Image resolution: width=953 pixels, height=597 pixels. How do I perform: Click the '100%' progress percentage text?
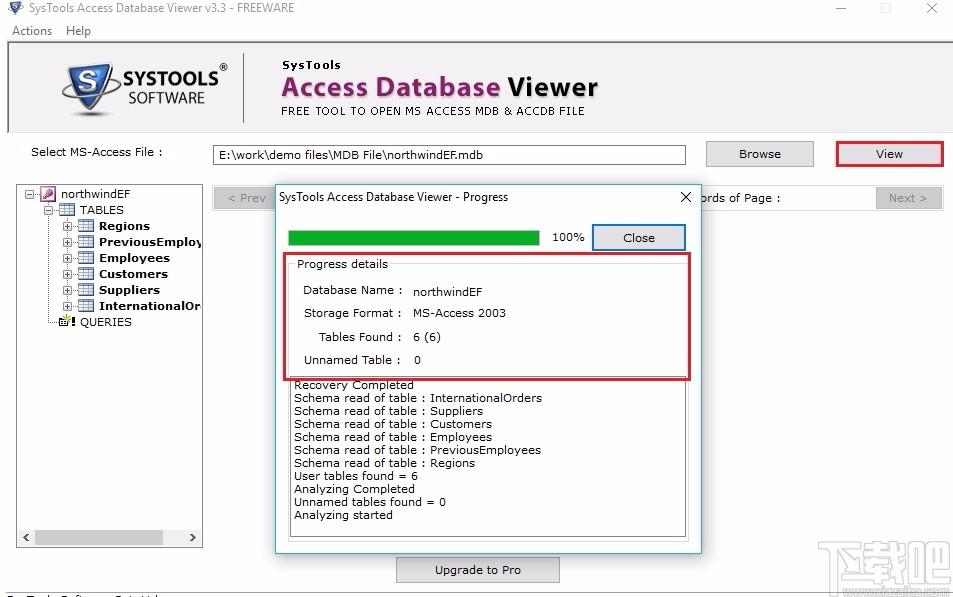click(x=568, y=237)
